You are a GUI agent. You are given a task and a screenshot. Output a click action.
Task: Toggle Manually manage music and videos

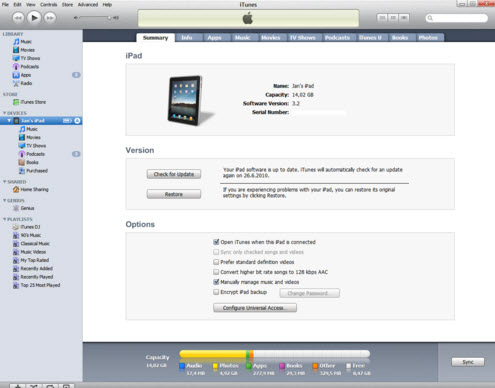coord(216,282)
